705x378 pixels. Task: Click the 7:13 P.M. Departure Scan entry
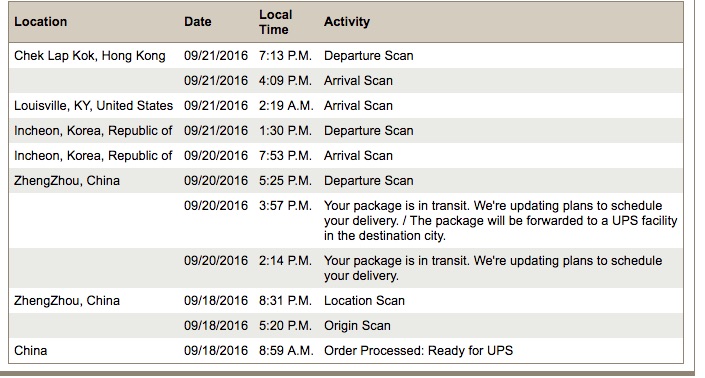(x=368, y=56)
